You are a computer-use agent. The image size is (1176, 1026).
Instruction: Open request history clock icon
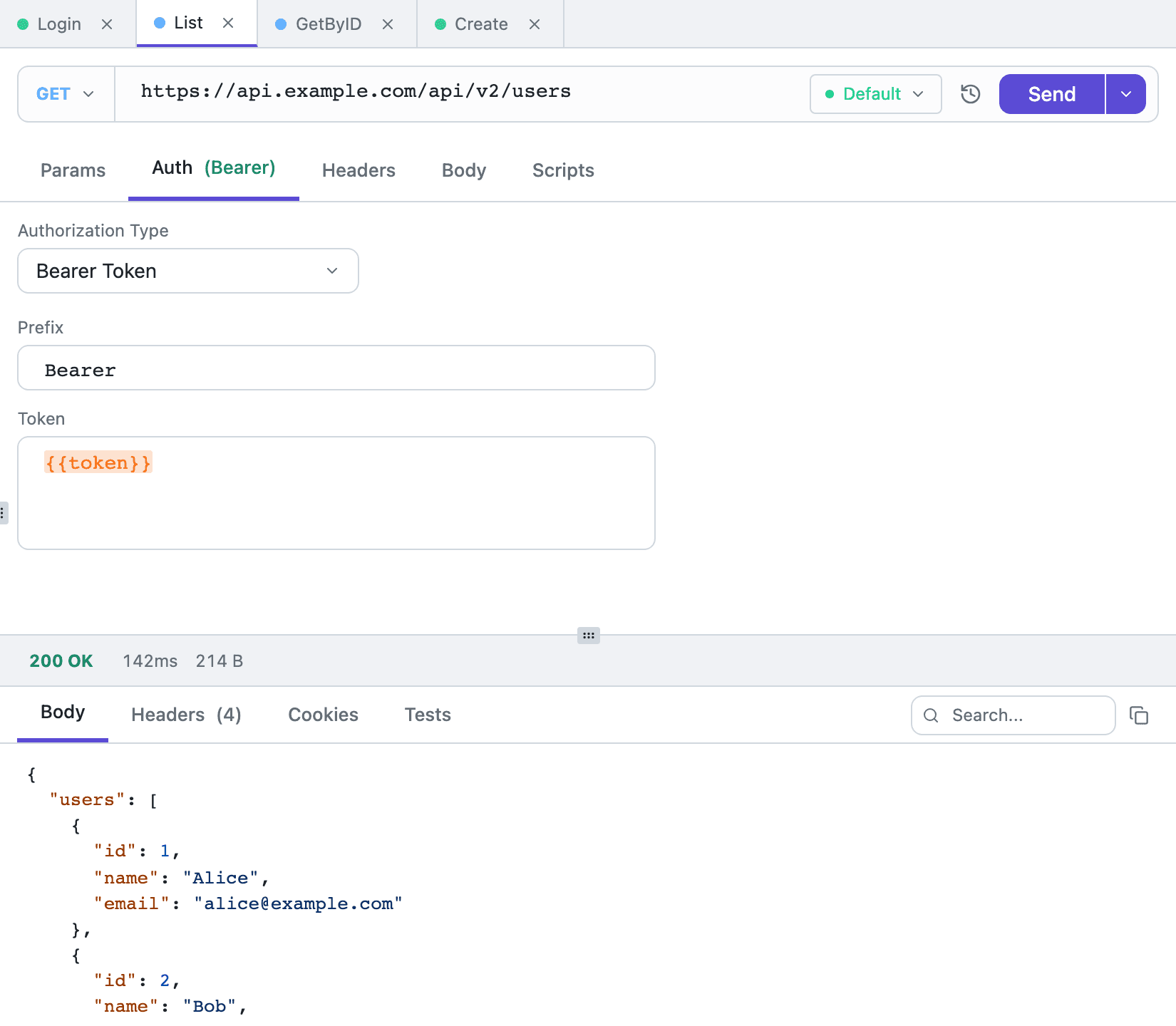(971, 94)
